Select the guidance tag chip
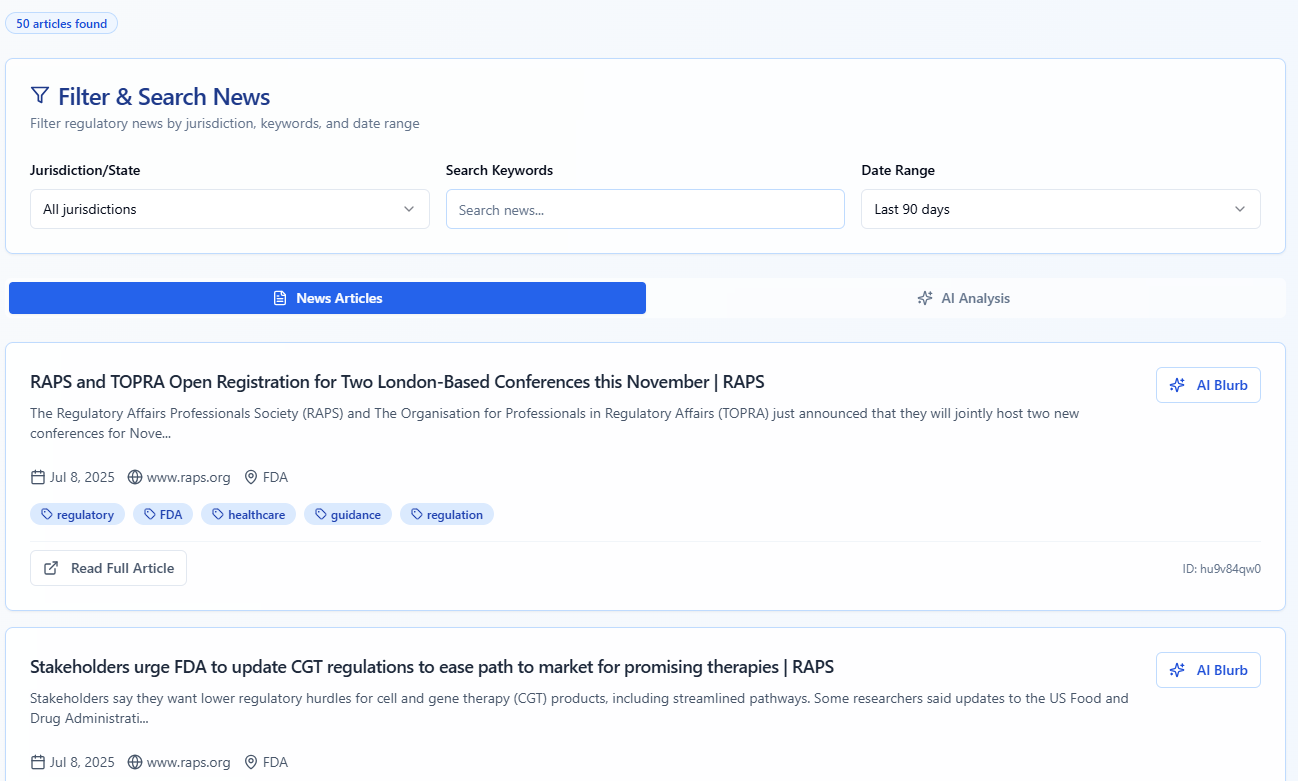Screen dimensions: 1298x781 pyautogui.click(x=347, y=515)
